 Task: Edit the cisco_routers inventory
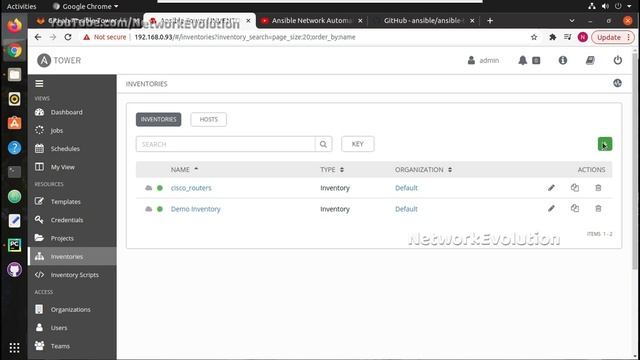pos(551,188)
